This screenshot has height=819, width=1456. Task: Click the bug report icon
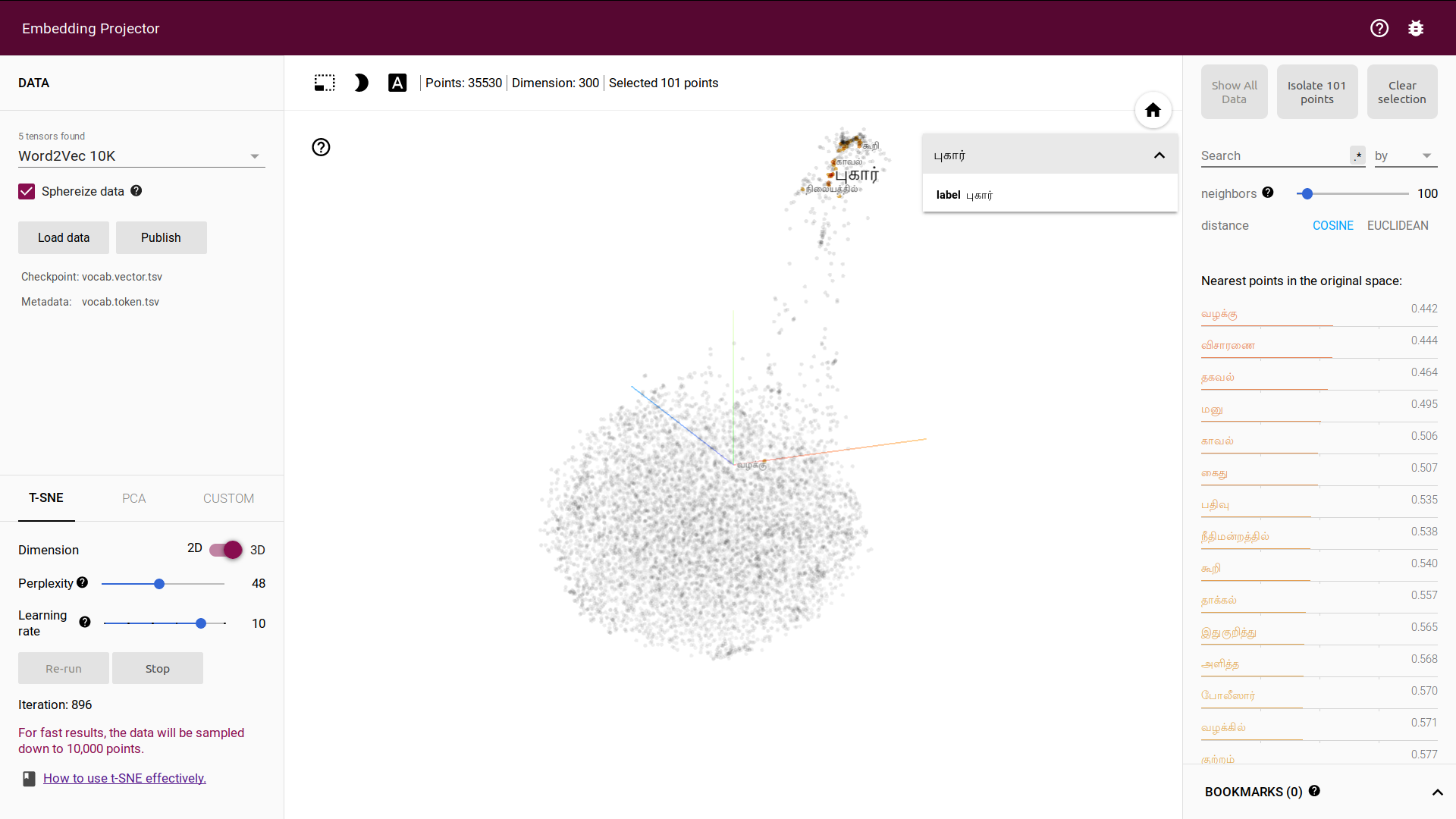[1415, 28]
